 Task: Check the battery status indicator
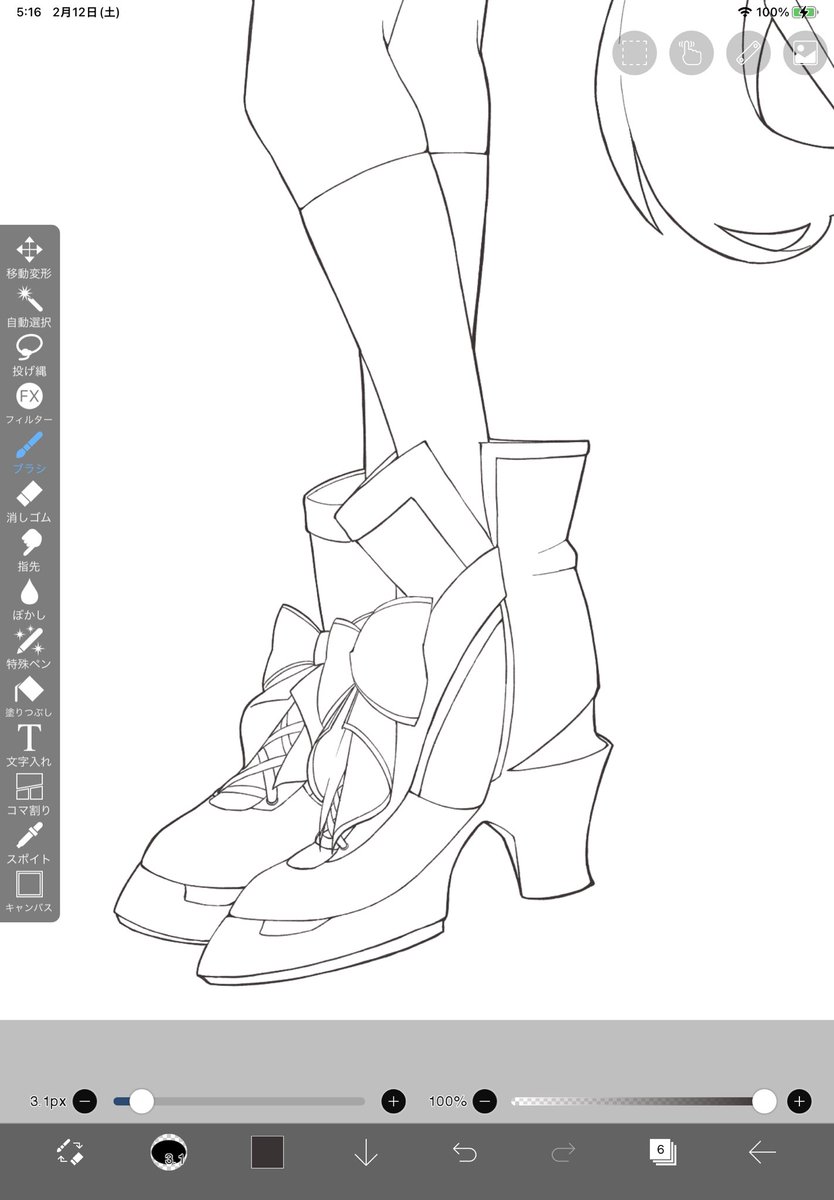click(805, 12)
